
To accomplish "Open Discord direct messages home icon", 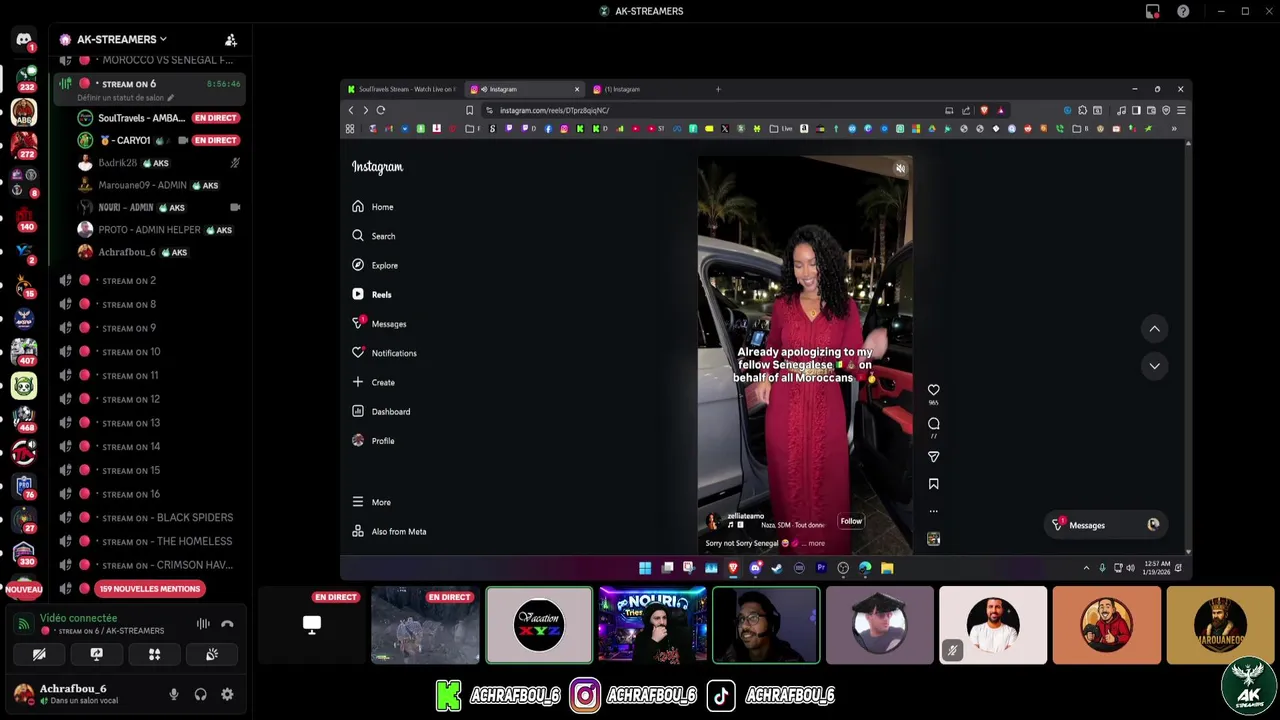I will pos(24,39).
